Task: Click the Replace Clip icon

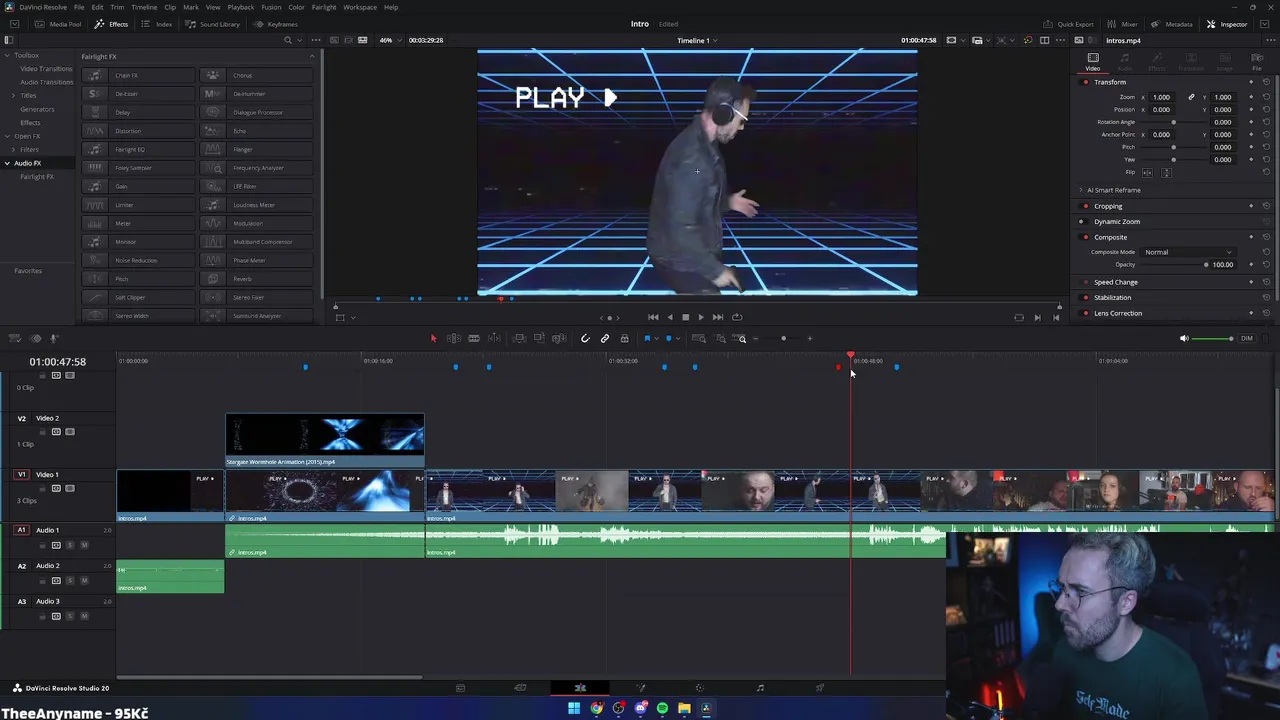Action: click(559, 338)
